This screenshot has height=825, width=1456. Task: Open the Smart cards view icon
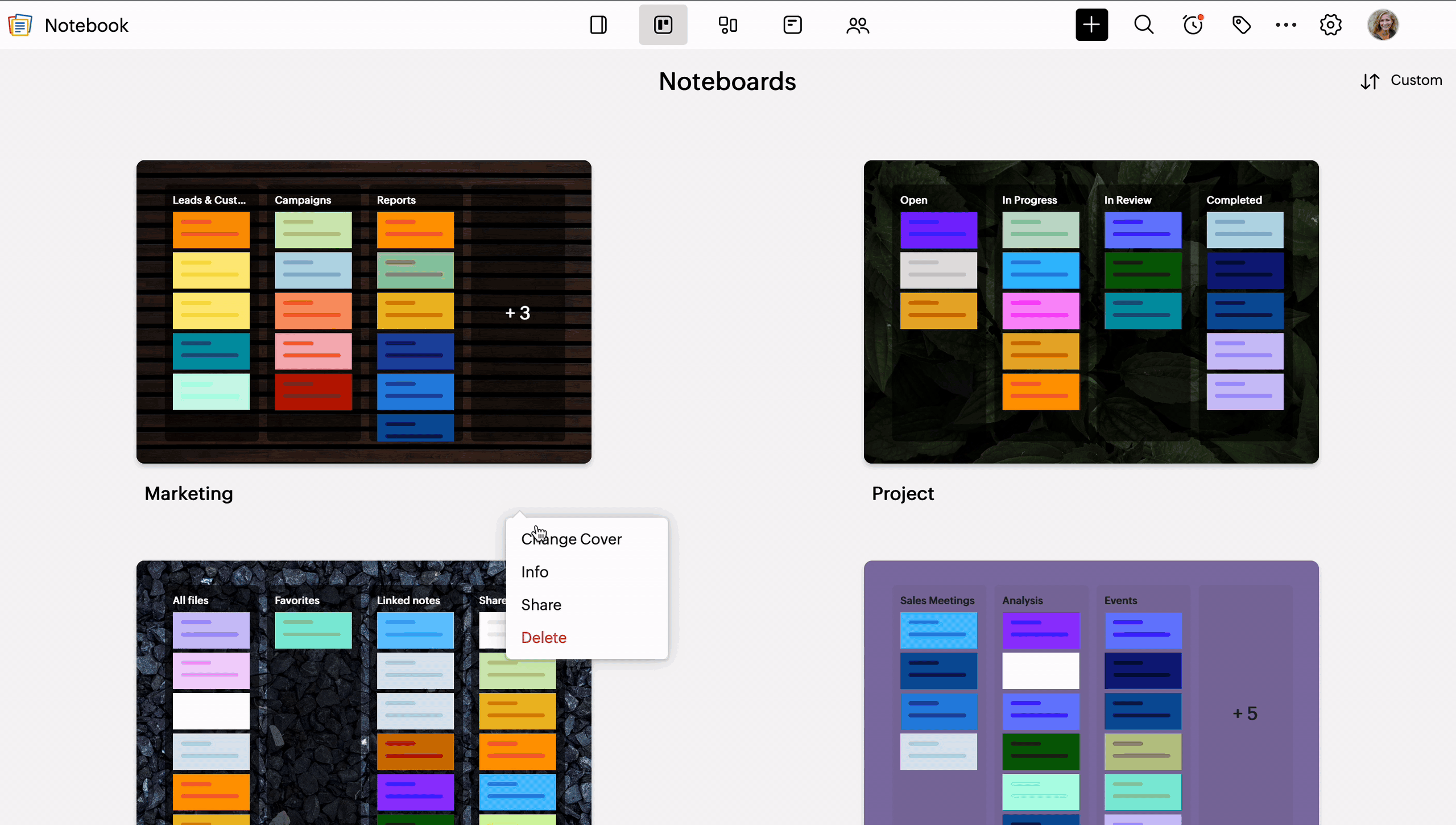(x=727, y=25)
